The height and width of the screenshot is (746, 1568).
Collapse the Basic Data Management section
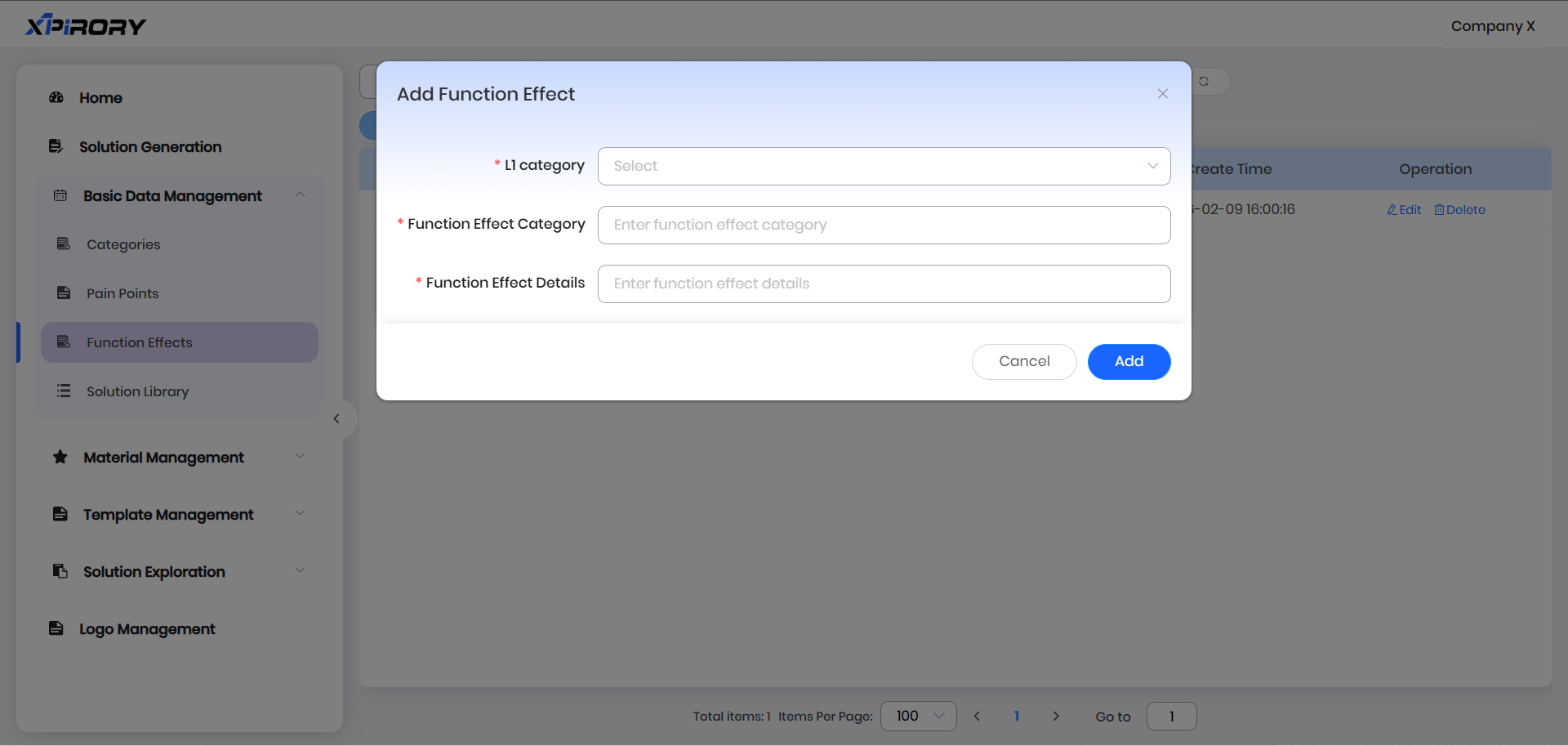coord(300,195)
